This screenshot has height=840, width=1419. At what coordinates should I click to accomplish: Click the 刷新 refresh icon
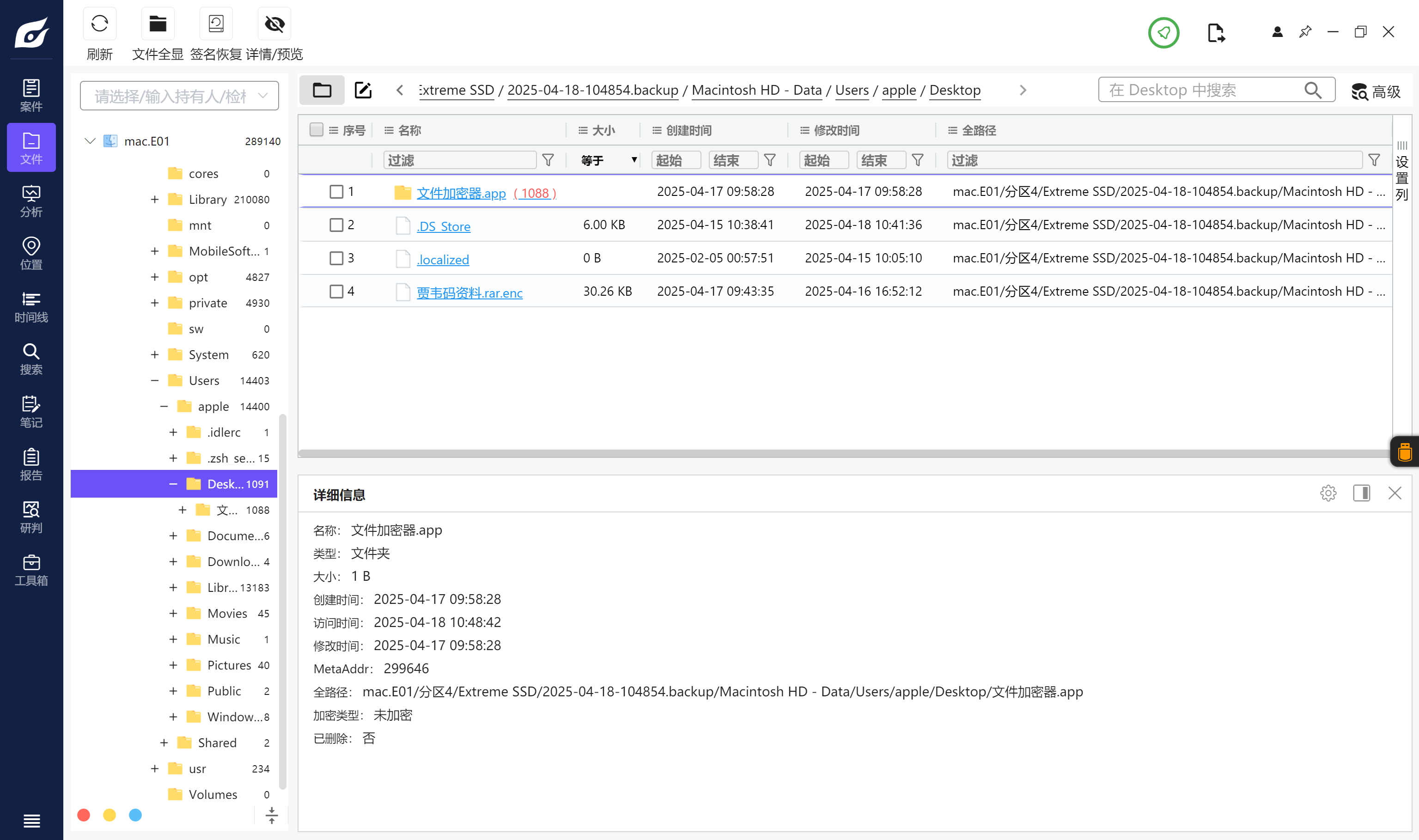pos(100,24)
